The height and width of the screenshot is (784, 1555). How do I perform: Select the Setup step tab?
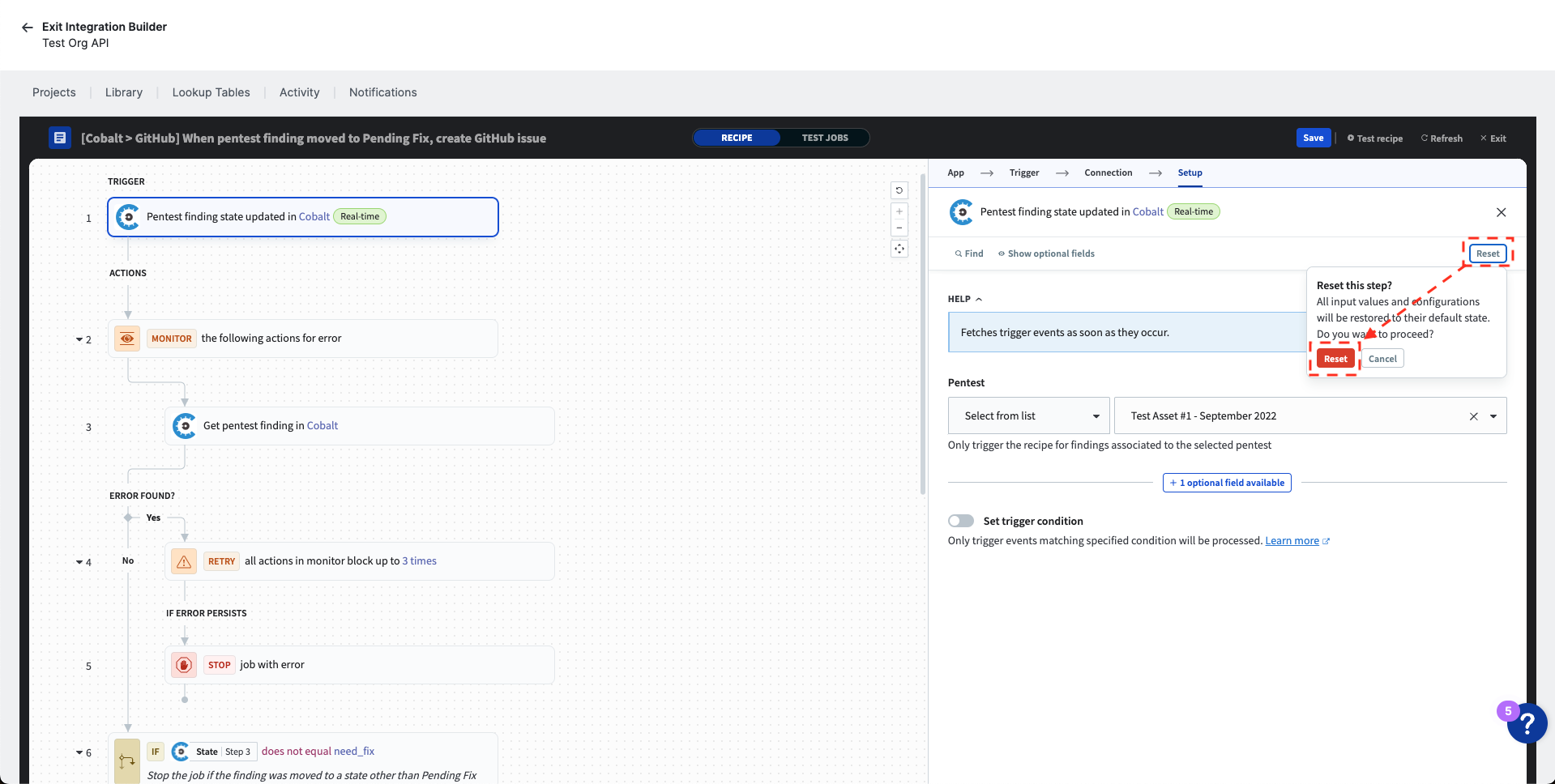coord(1190,173)
